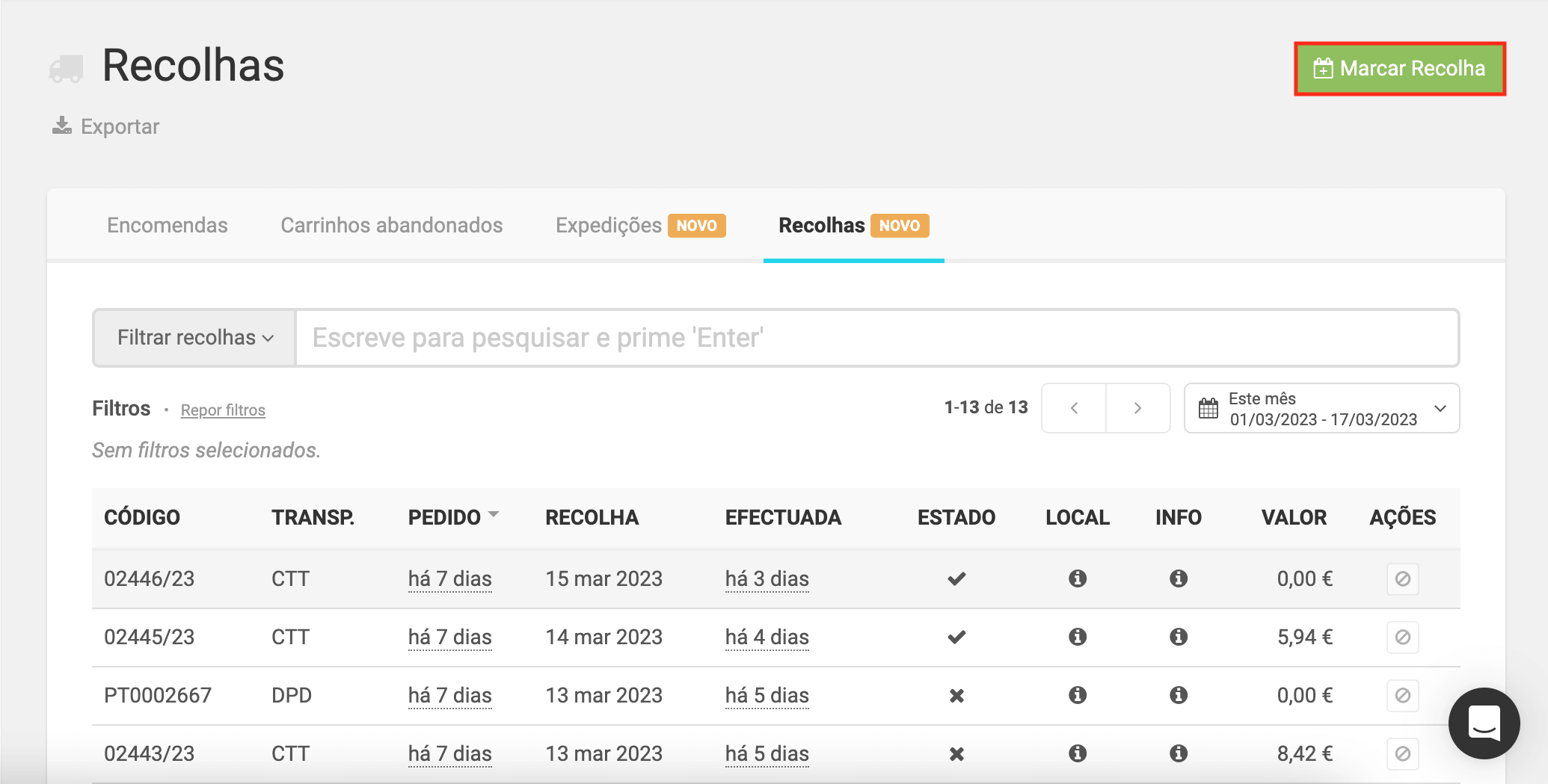
Task: Open the Filtrar recolhas dropdown
Action: [194, 338]
